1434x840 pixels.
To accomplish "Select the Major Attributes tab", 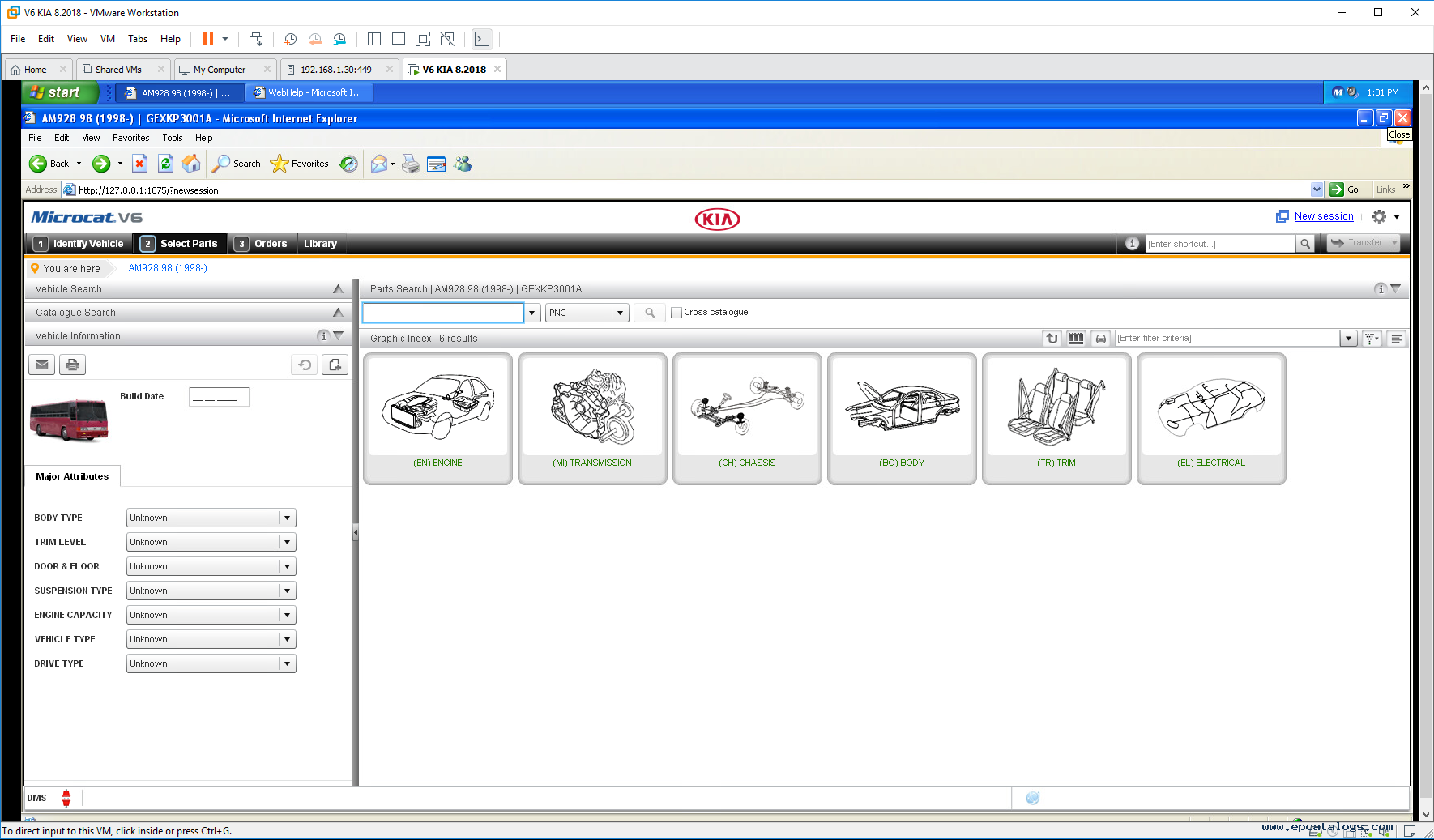I will 72,476.
